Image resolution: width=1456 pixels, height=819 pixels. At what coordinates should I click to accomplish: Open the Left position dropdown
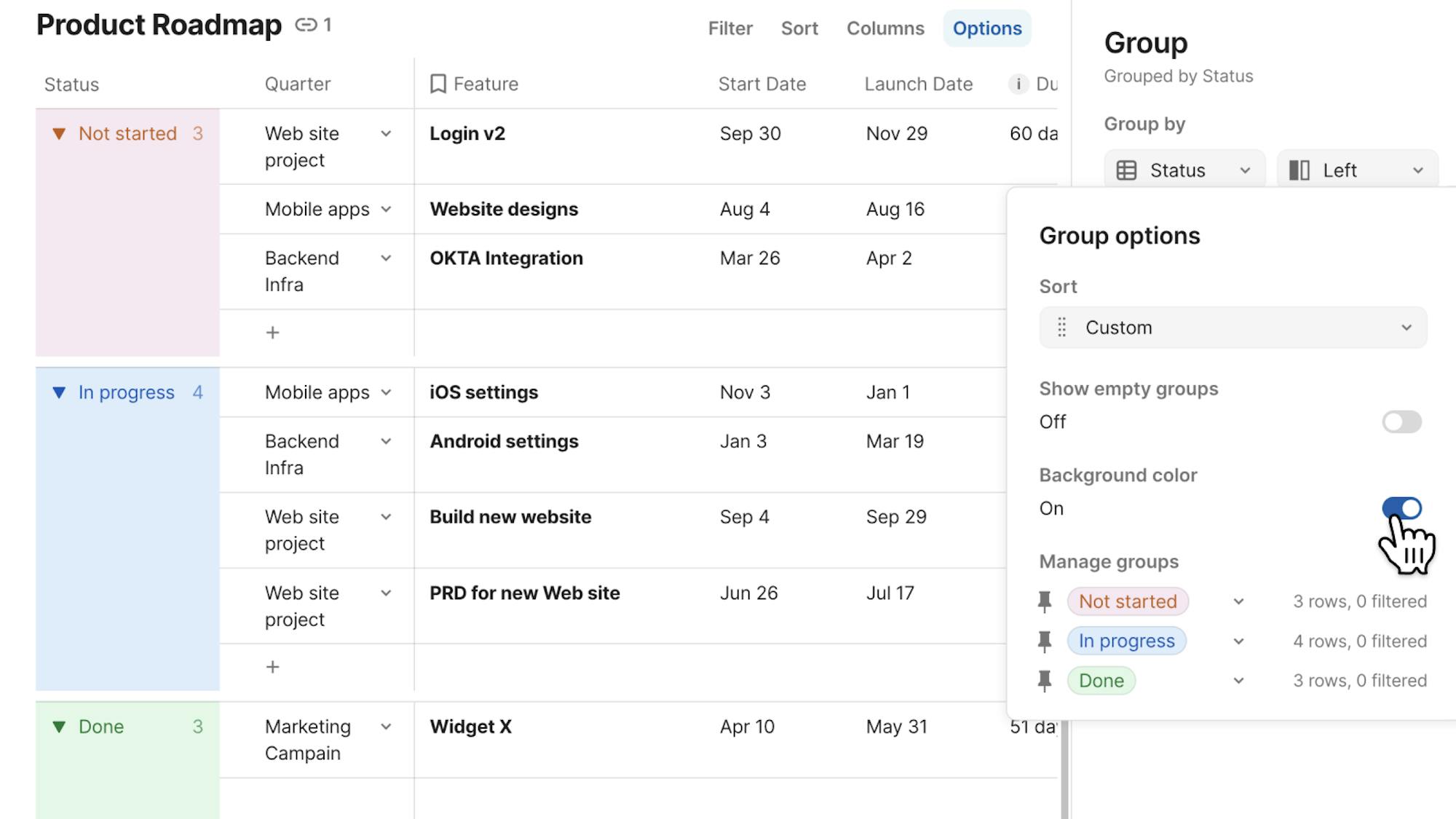1357,170
